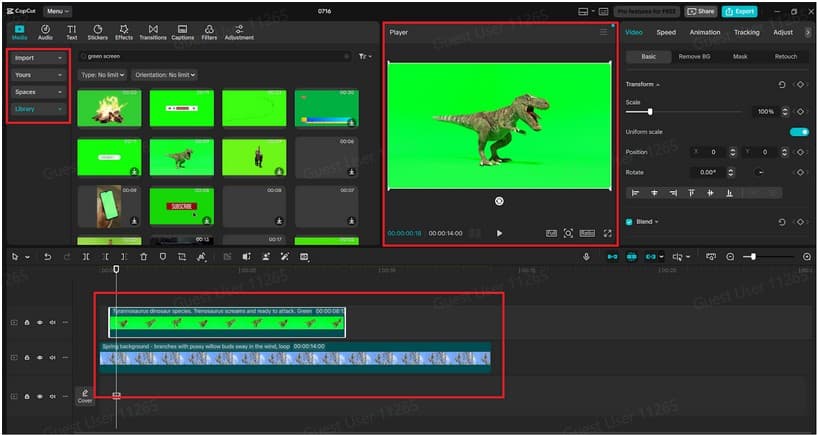The height and width of the screenshot is (435, 817).
Task: Click the fullscreen expand icon in Player
Action: coord(608,233)
